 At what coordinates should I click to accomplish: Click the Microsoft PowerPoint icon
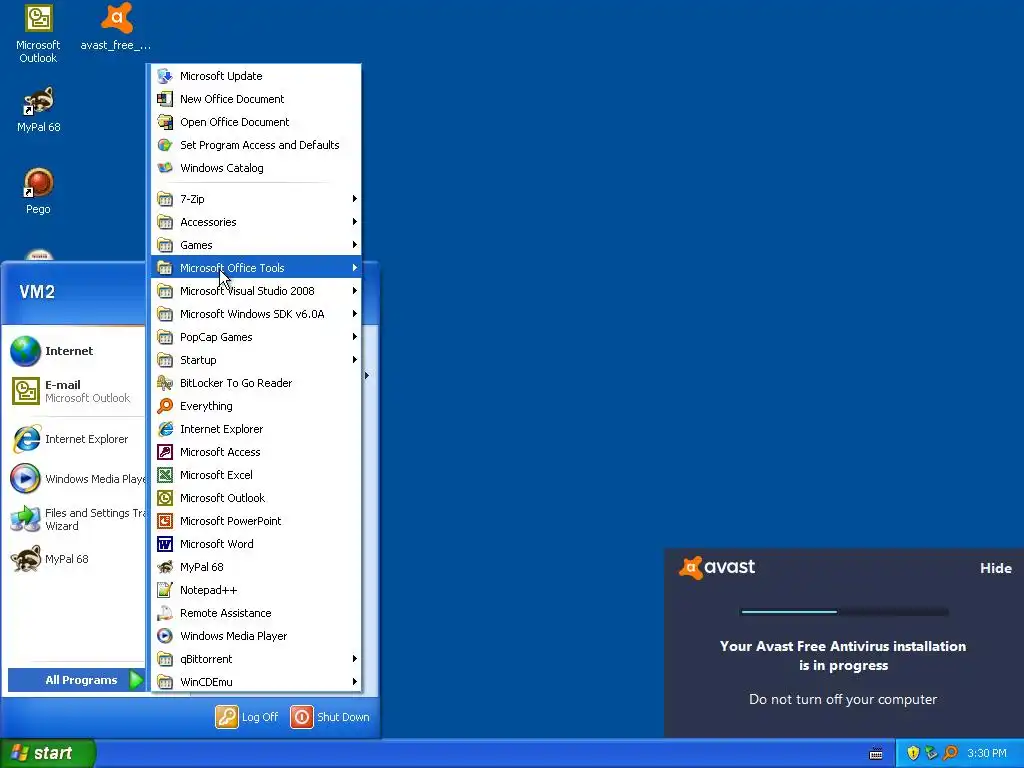tap(165, 521)
